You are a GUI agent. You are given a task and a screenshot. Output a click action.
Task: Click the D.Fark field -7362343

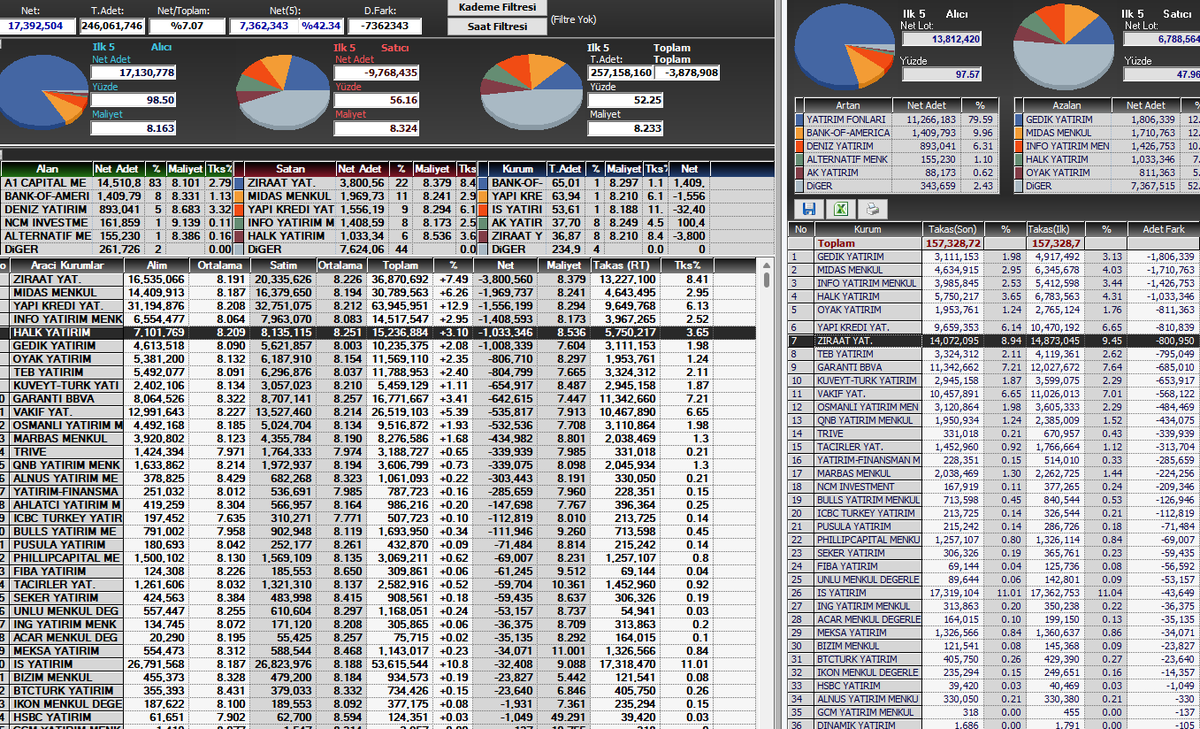384,26
